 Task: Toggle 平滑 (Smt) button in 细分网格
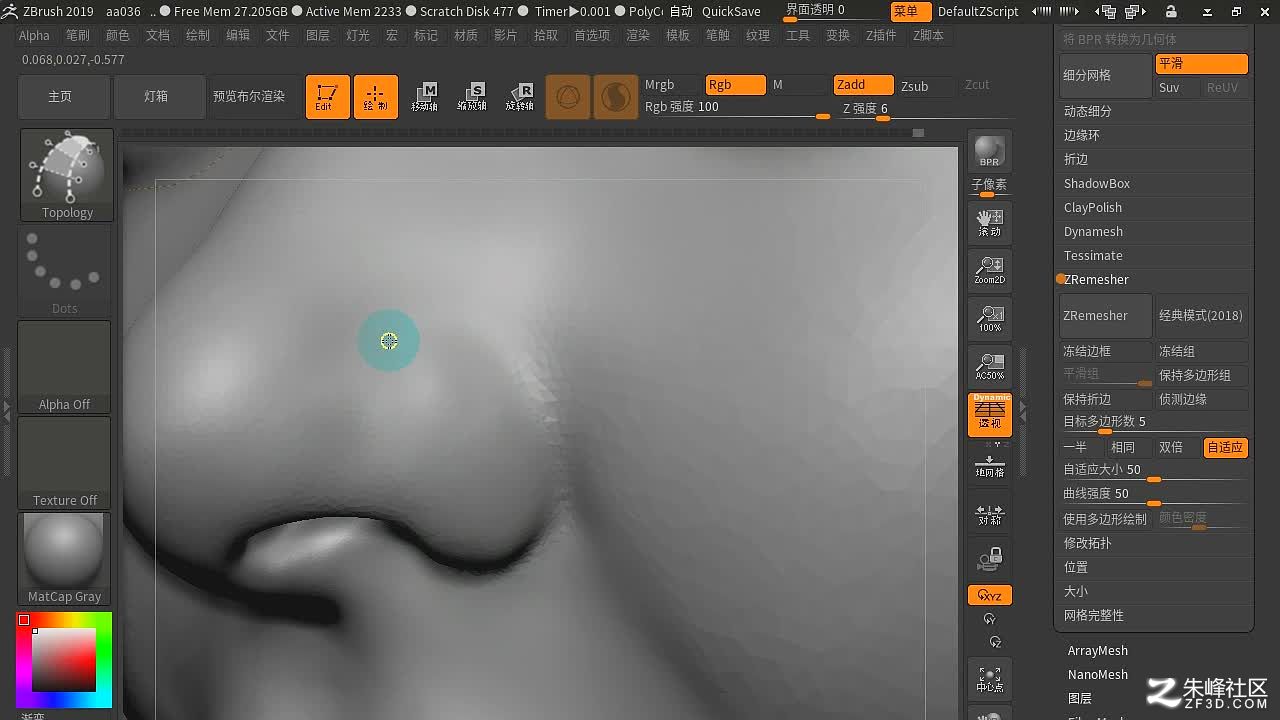1201,64
